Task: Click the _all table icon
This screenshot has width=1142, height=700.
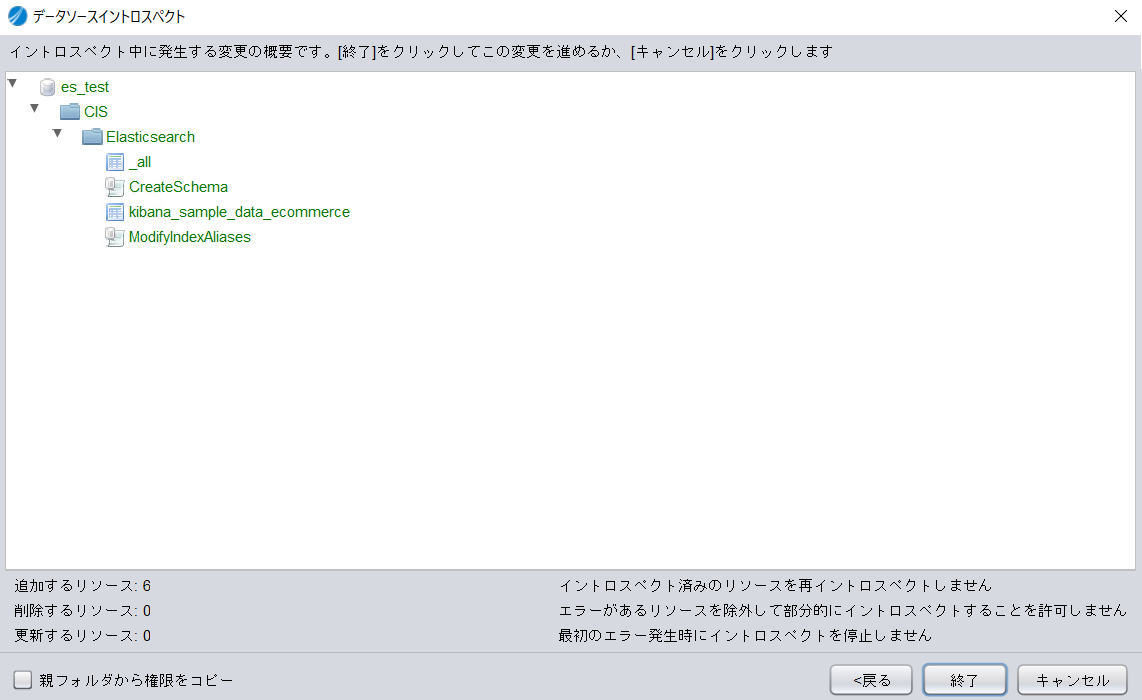Action: tap(115, 162)
